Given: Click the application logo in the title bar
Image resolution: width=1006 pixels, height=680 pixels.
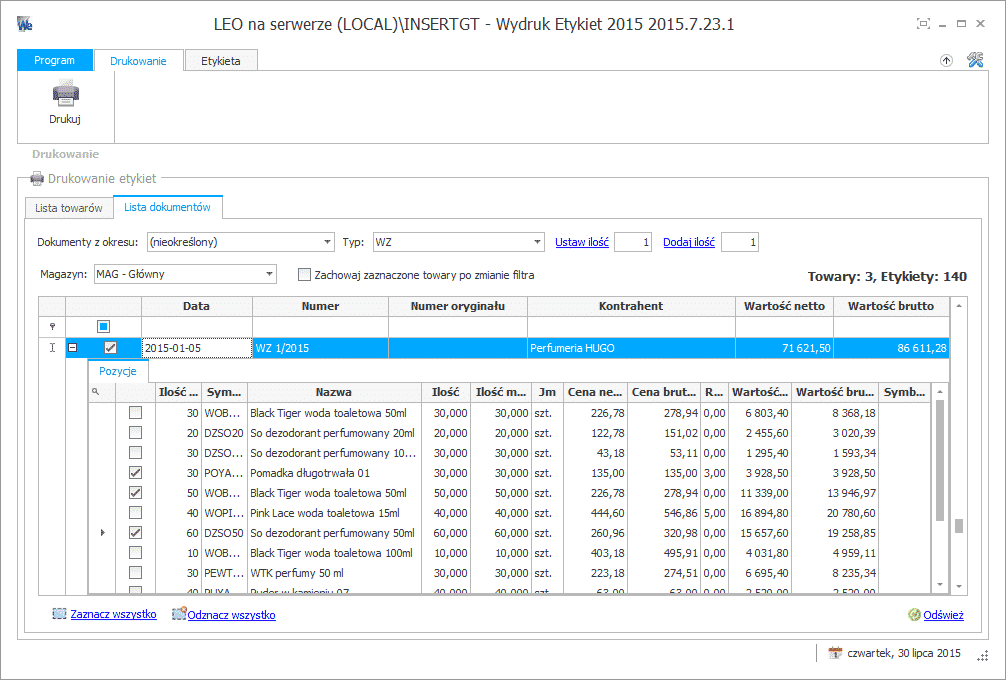Looking at the screenshot, I should pyautogui.click(x=25, y=24).
